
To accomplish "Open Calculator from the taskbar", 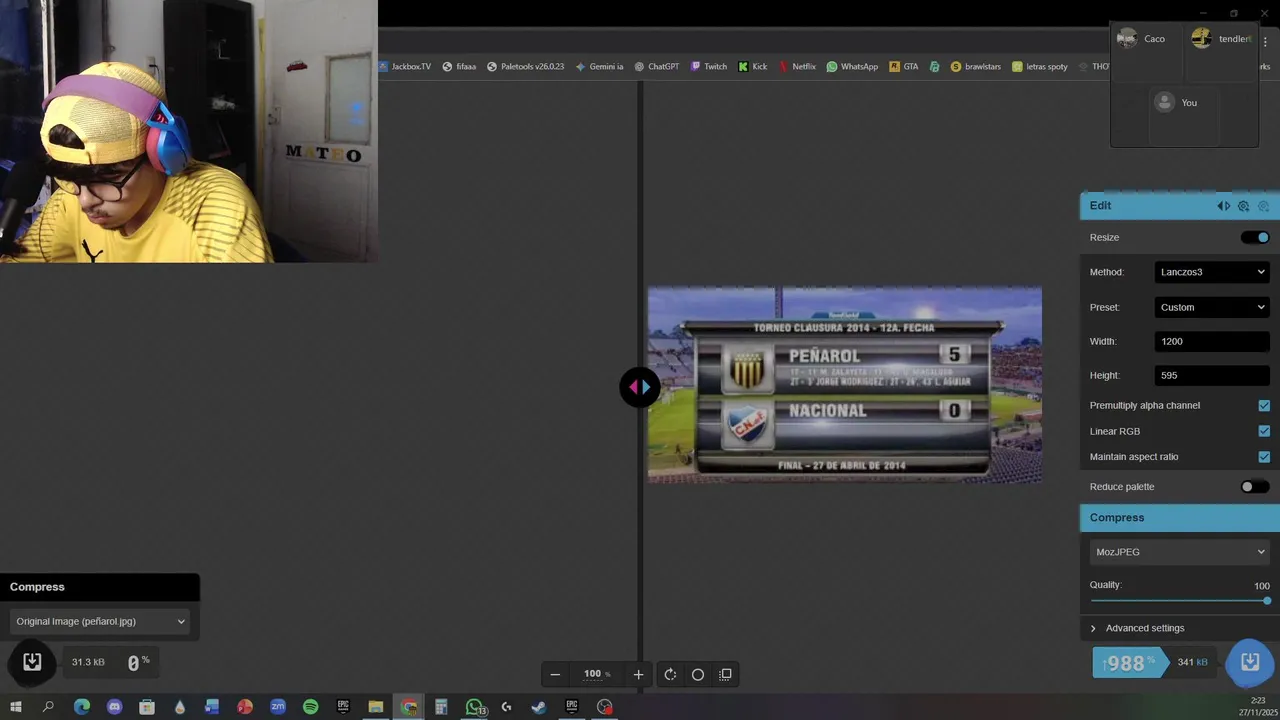I will click(x=441, y=707).
